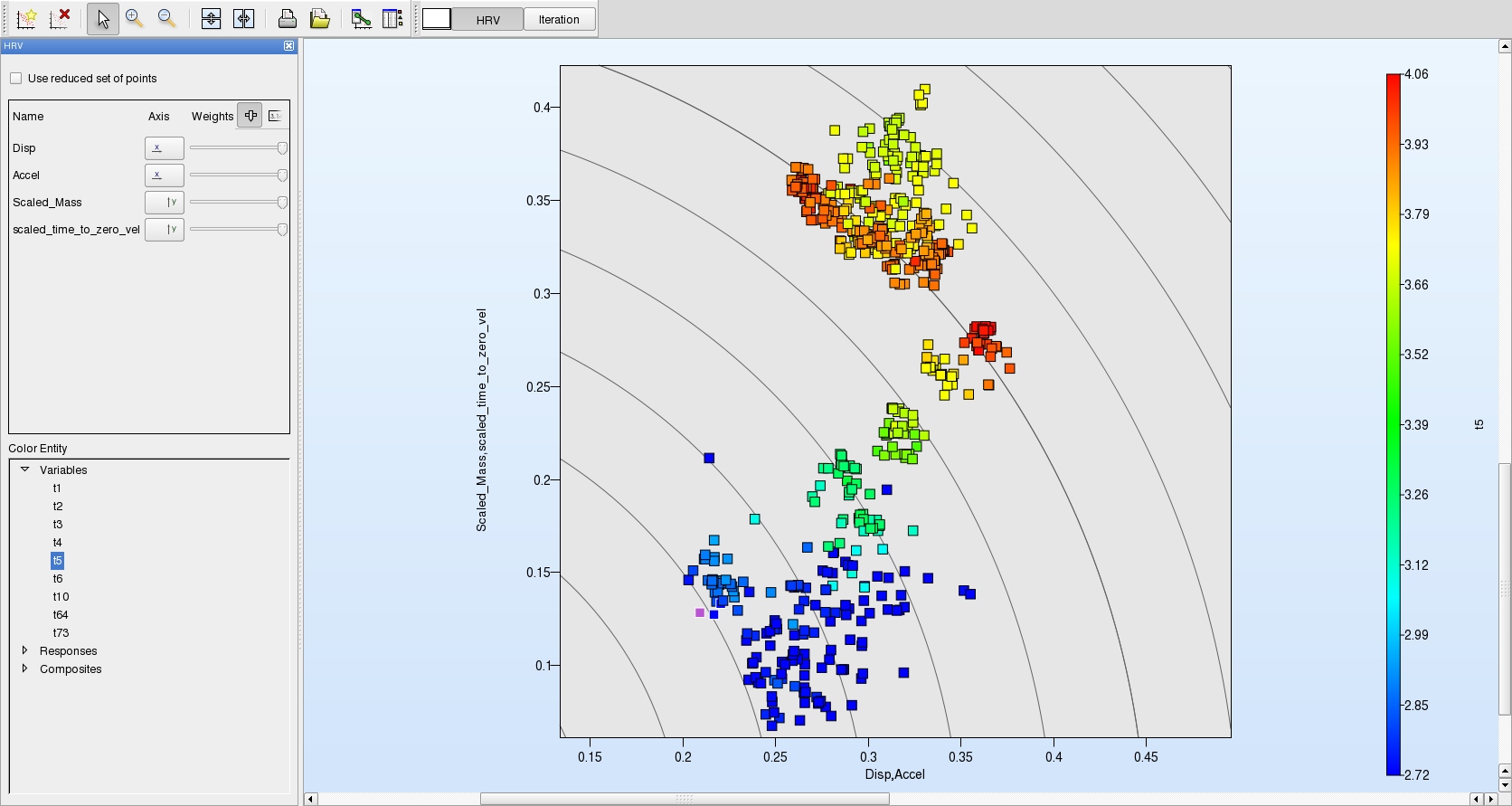Click the horizontal scrollbar thumb

(685, 799)
